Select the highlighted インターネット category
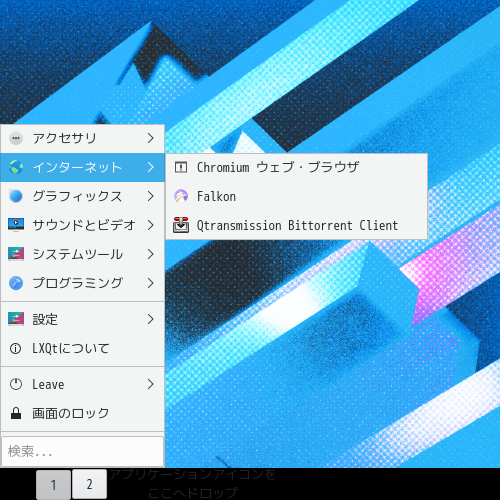500x500 pixels. click(x=83, y=167)
